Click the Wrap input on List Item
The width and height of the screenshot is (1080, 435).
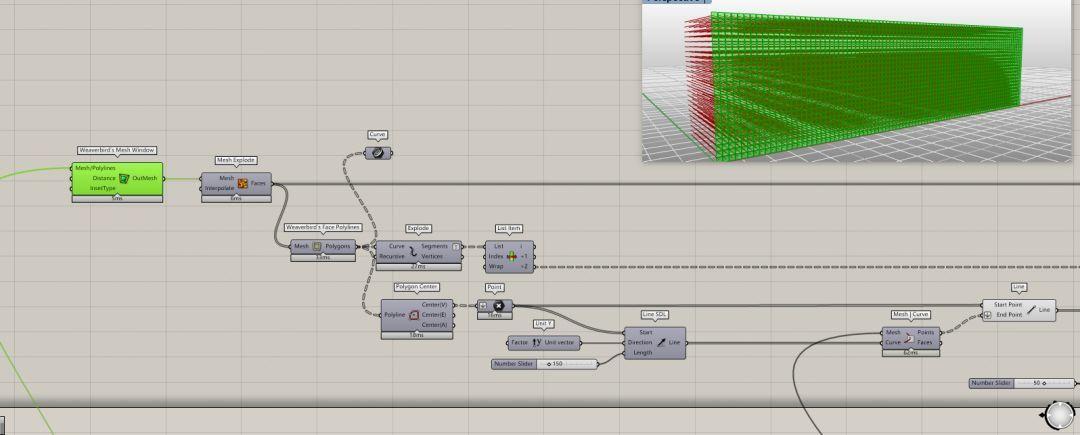click(496, 266)
